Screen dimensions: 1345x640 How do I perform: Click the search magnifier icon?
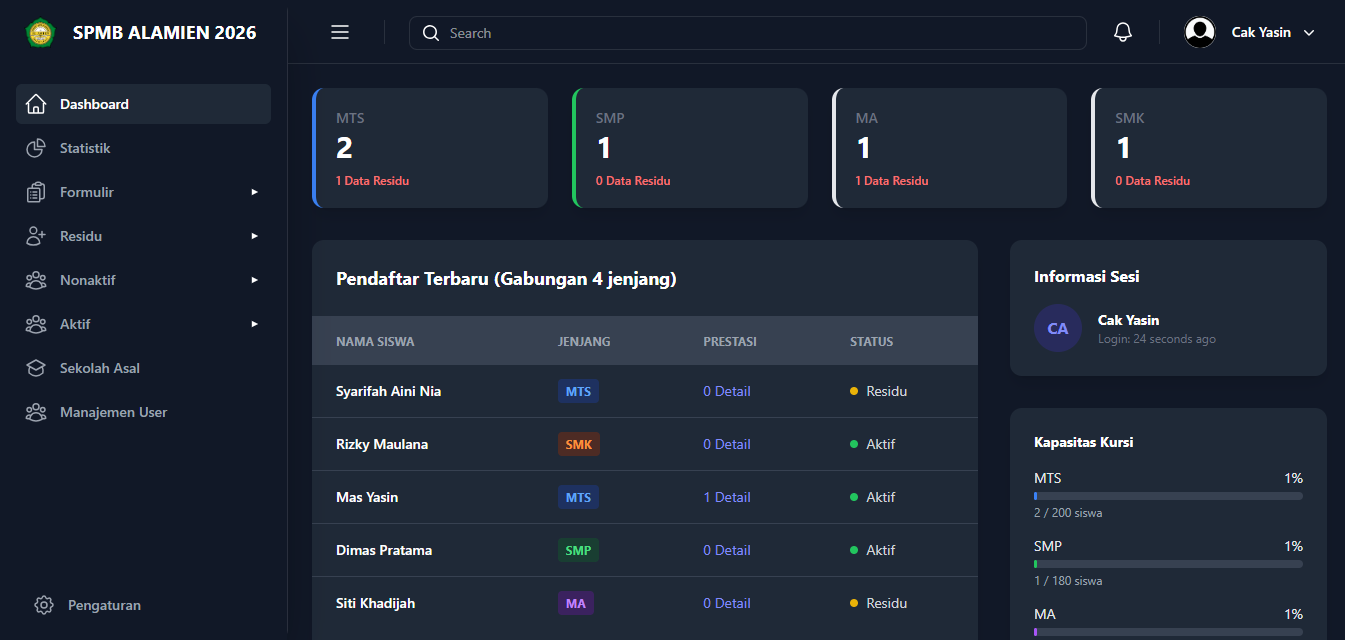click(x=431, y=32)
